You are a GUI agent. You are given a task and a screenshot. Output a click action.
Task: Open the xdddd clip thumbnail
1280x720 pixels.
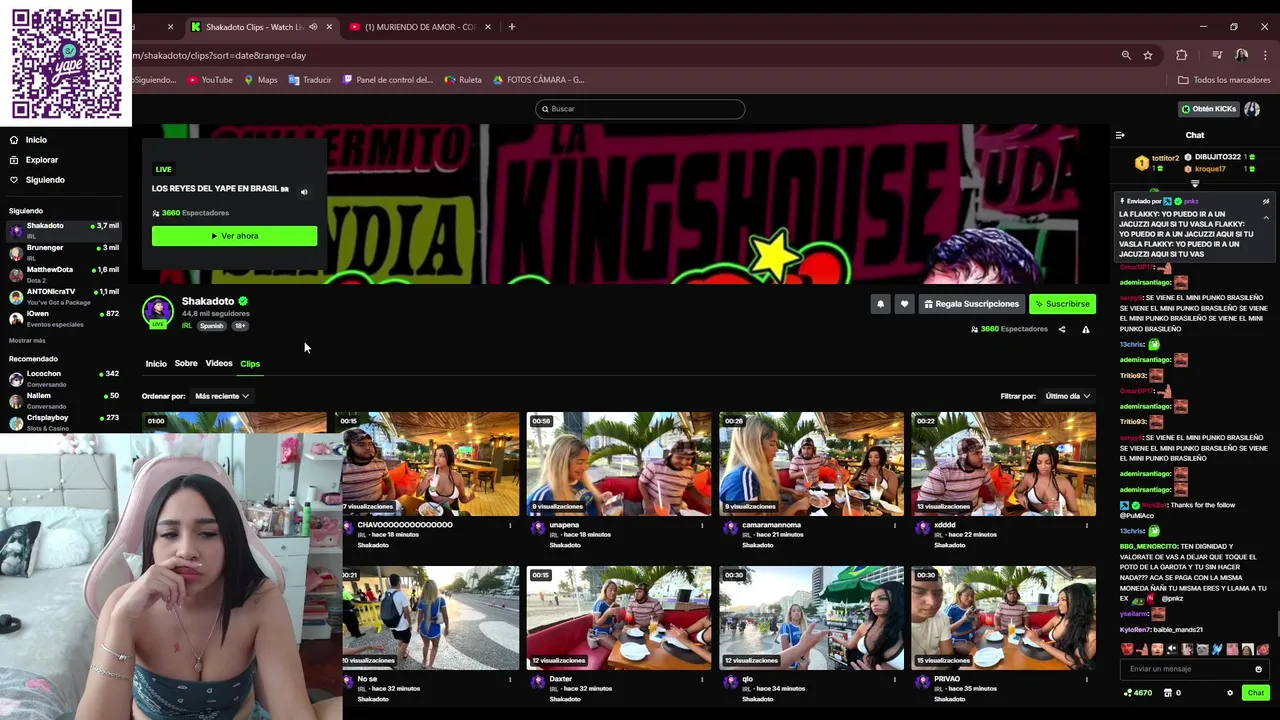[x=1003, y=464]
